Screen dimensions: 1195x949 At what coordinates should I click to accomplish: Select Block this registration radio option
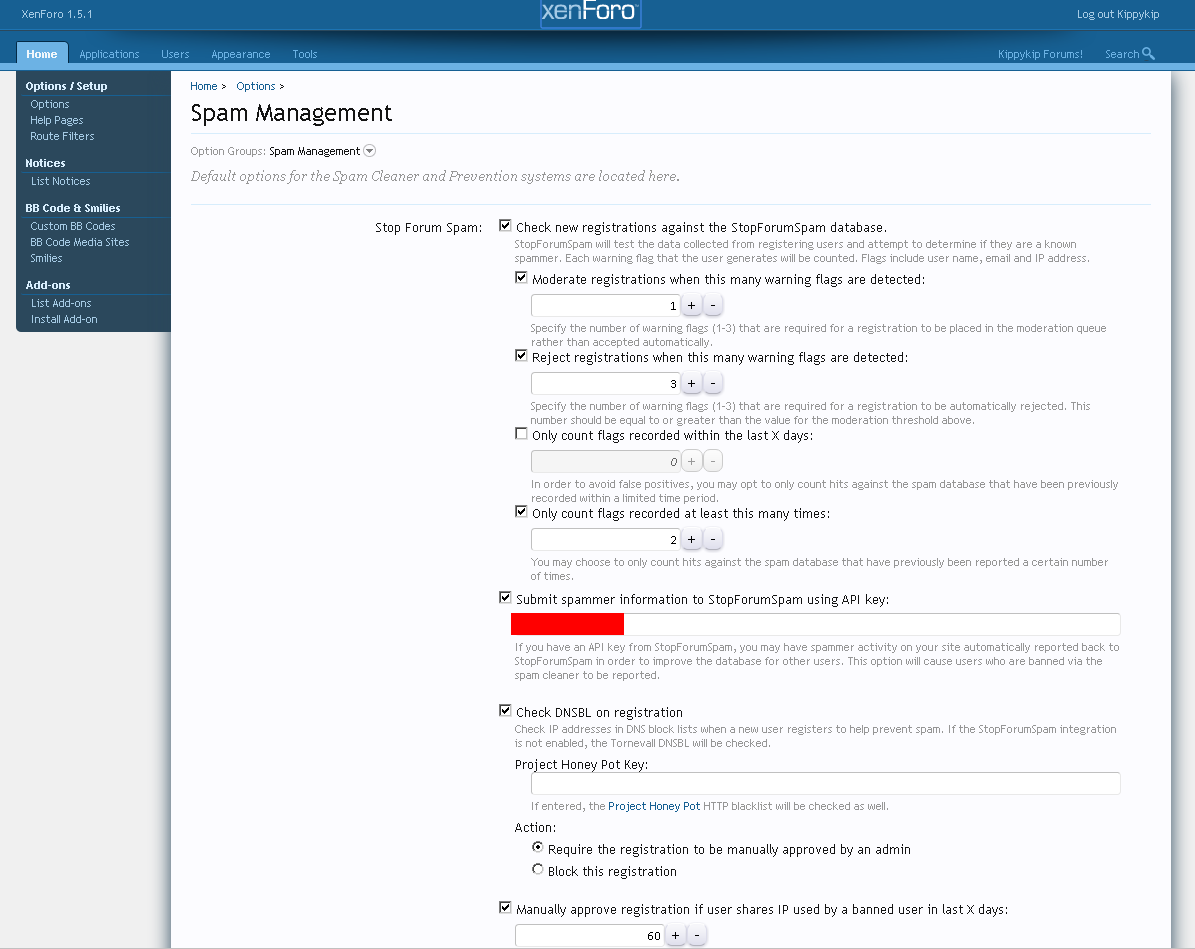(x=538, y=870)
